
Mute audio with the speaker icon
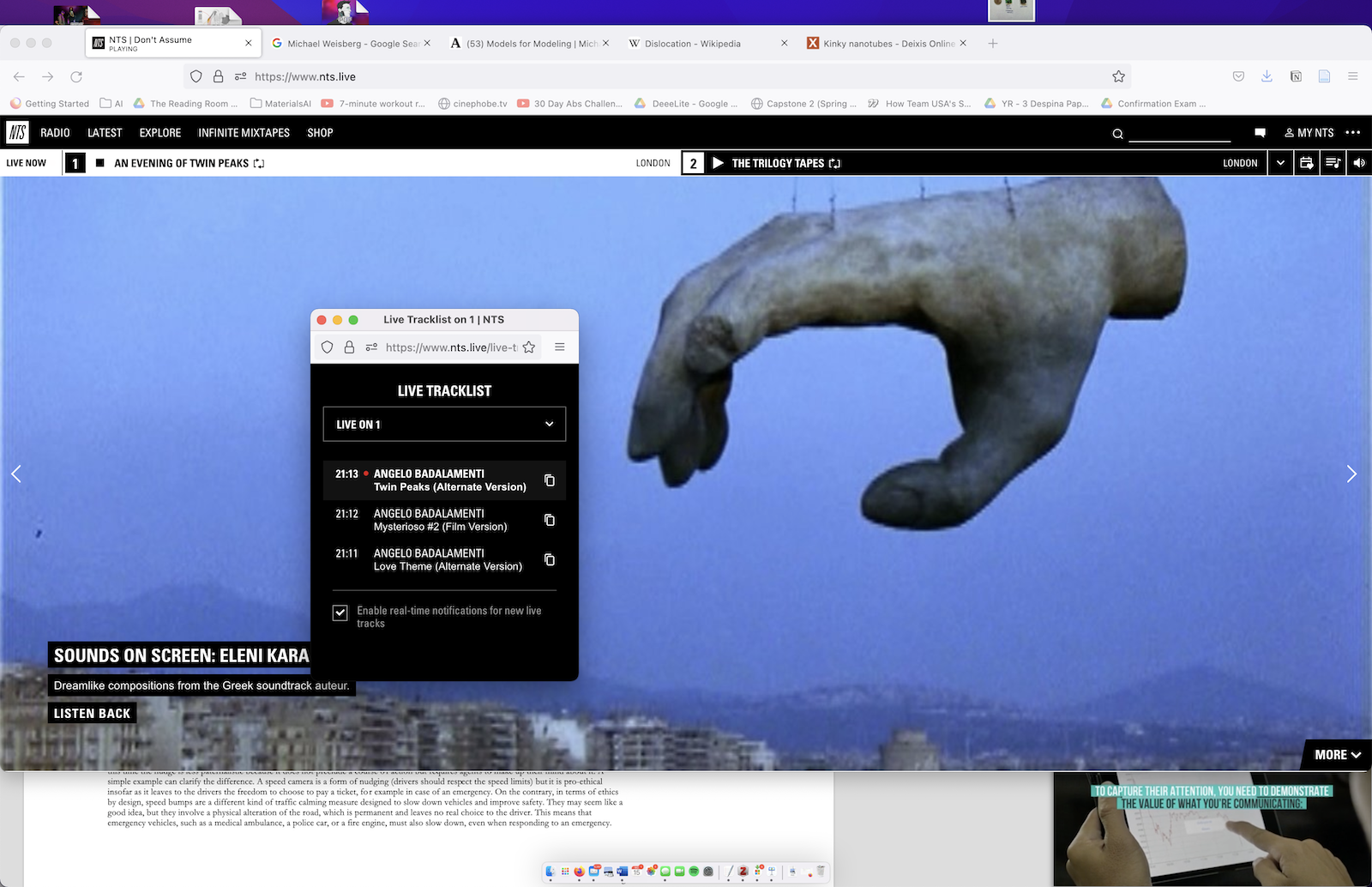pos(1359,163)
